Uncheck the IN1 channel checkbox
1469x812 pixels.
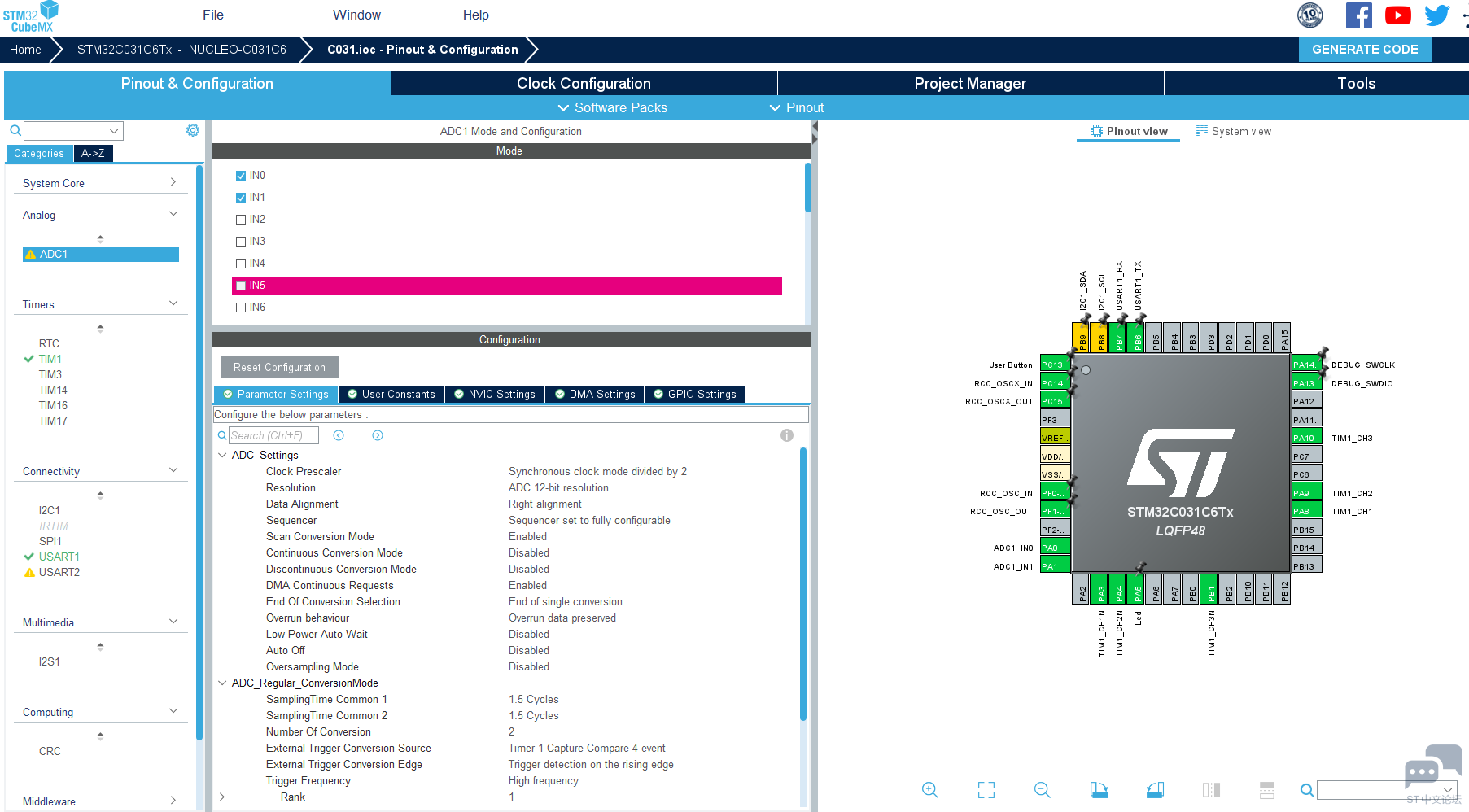click(x=241, y=198)
